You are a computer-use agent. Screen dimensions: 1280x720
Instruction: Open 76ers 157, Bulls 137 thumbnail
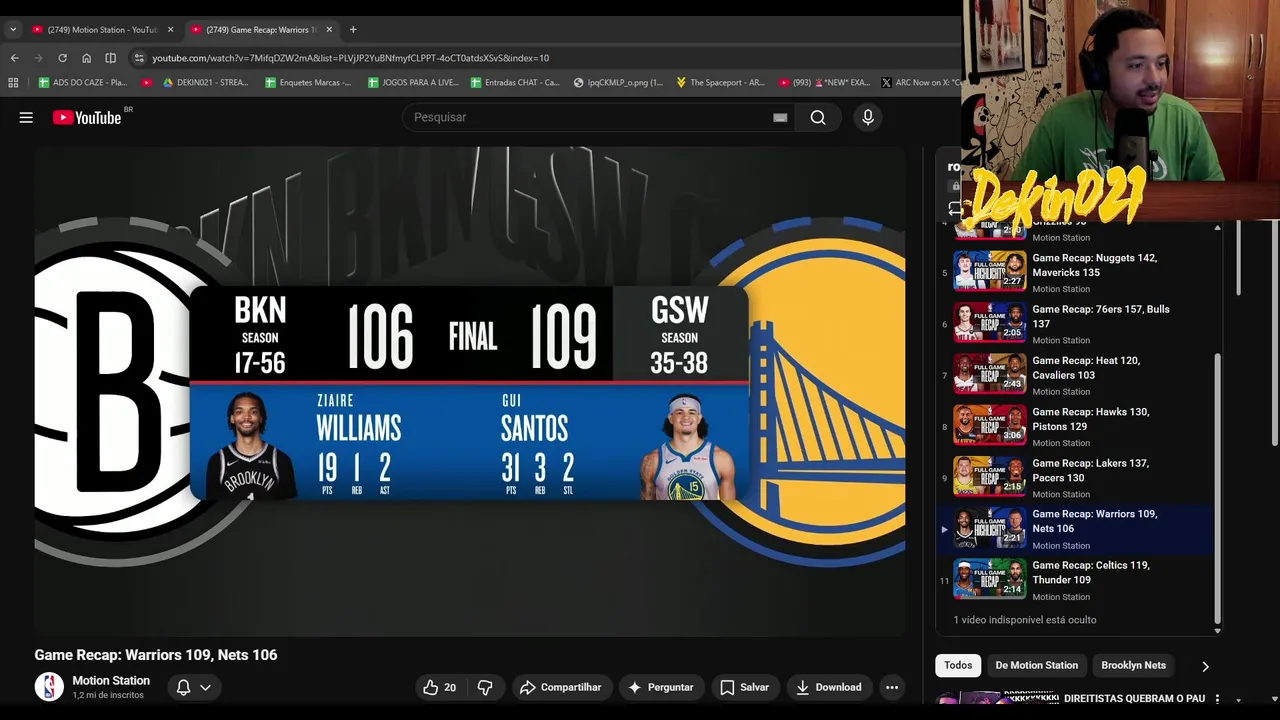[x=990, y=322]
